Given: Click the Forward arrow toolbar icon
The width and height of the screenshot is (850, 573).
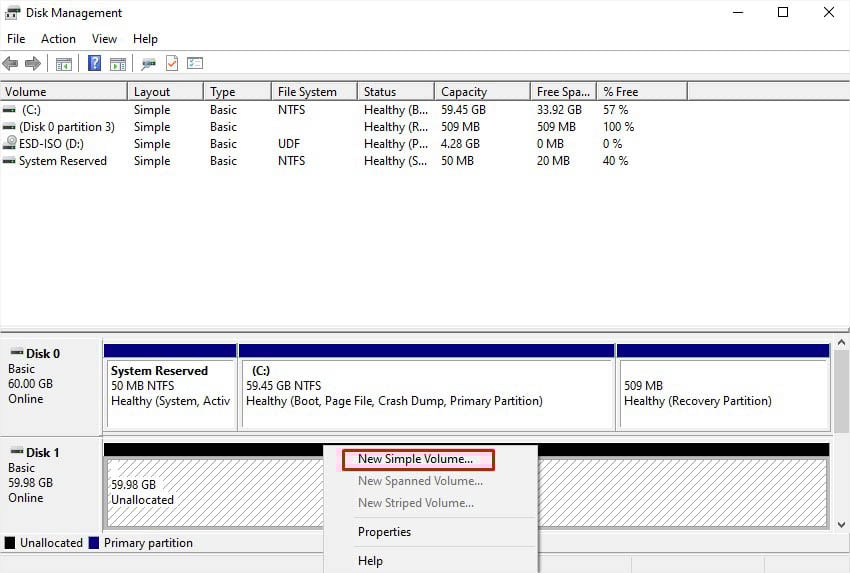Looking at the screenshot, I should click(x=33, y=64).
